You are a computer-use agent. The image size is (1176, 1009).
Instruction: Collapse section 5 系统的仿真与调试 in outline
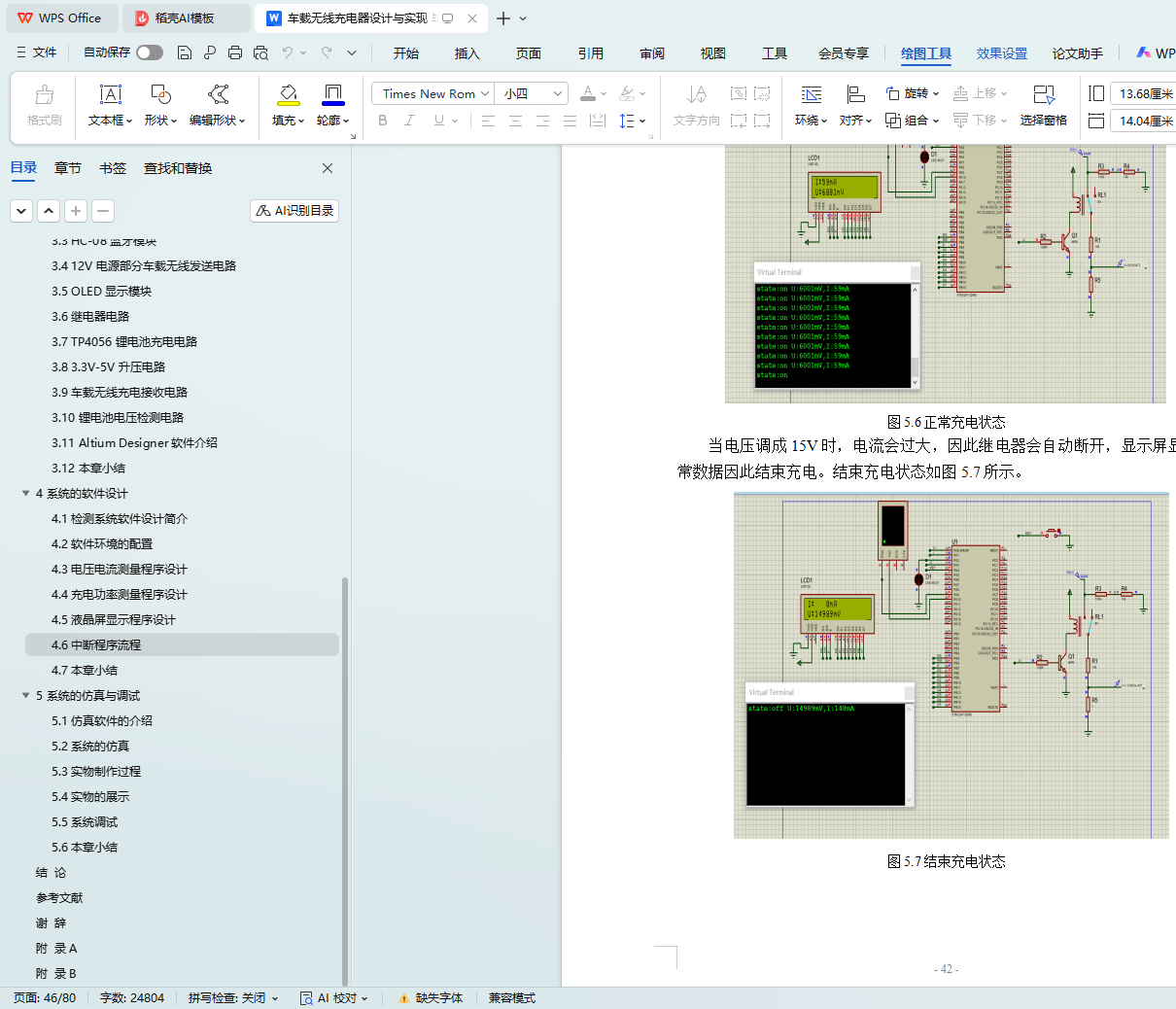[x=26, y=696]
